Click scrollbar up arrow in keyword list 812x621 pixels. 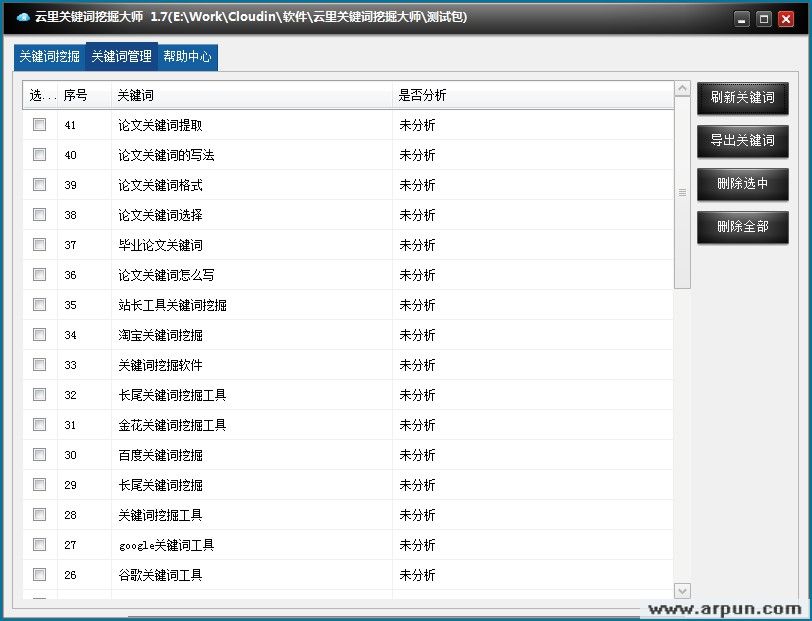click(682, 89)
